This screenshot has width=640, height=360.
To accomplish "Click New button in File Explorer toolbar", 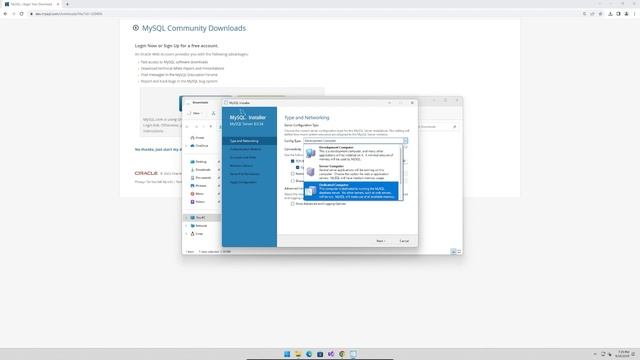I will [195, 113].
